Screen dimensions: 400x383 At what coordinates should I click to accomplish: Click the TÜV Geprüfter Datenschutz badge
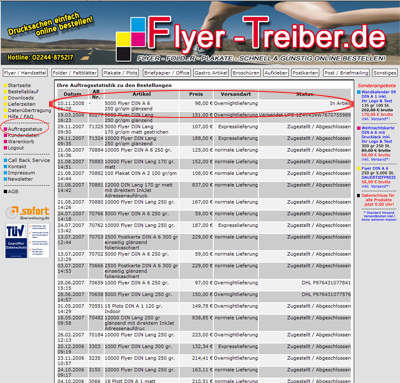pos(27,241)
